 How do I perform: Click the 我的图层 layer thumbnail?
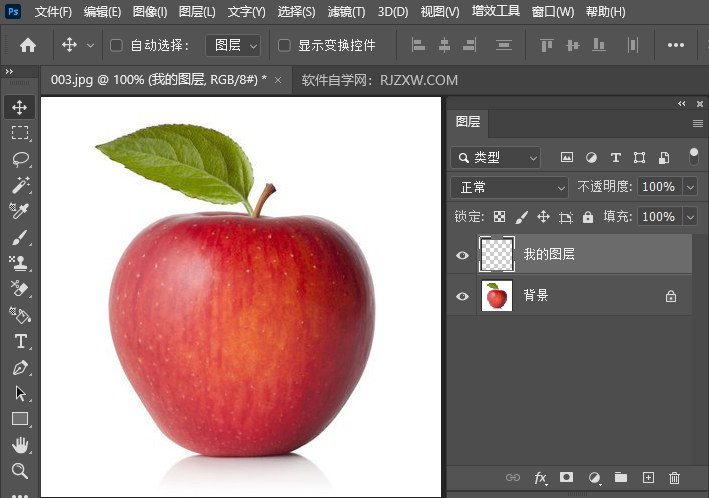tap(496, 255)
